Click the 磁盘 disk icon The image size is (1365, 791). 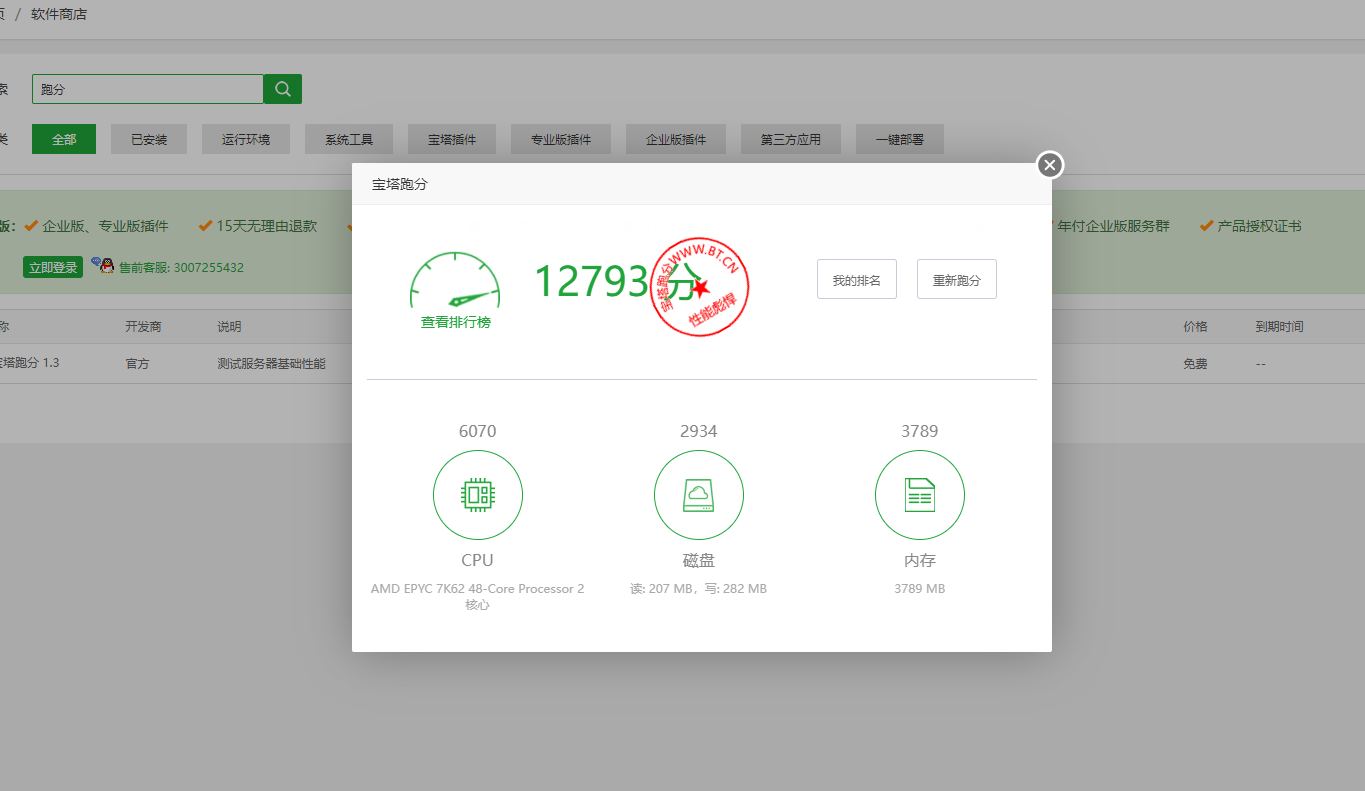tap(698, 494)
